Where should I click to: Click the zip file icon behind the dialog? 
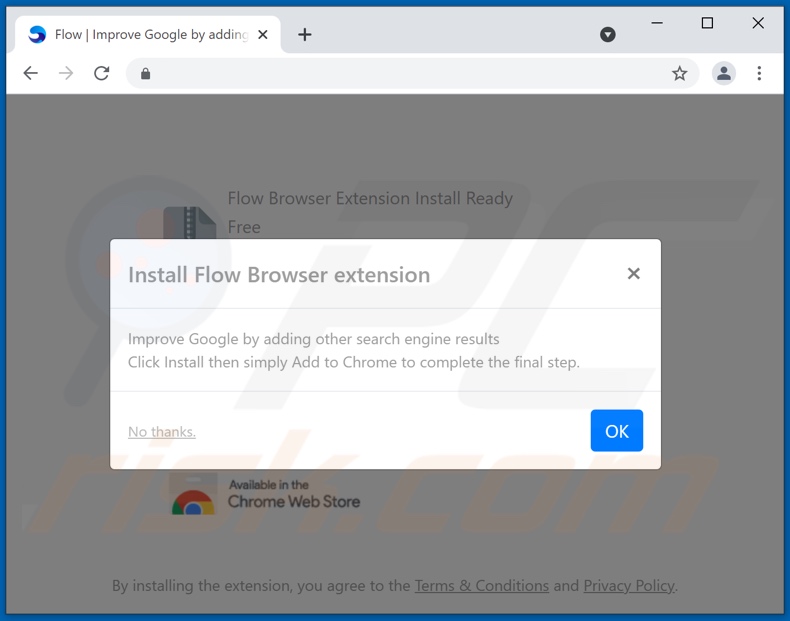(189, 222)
